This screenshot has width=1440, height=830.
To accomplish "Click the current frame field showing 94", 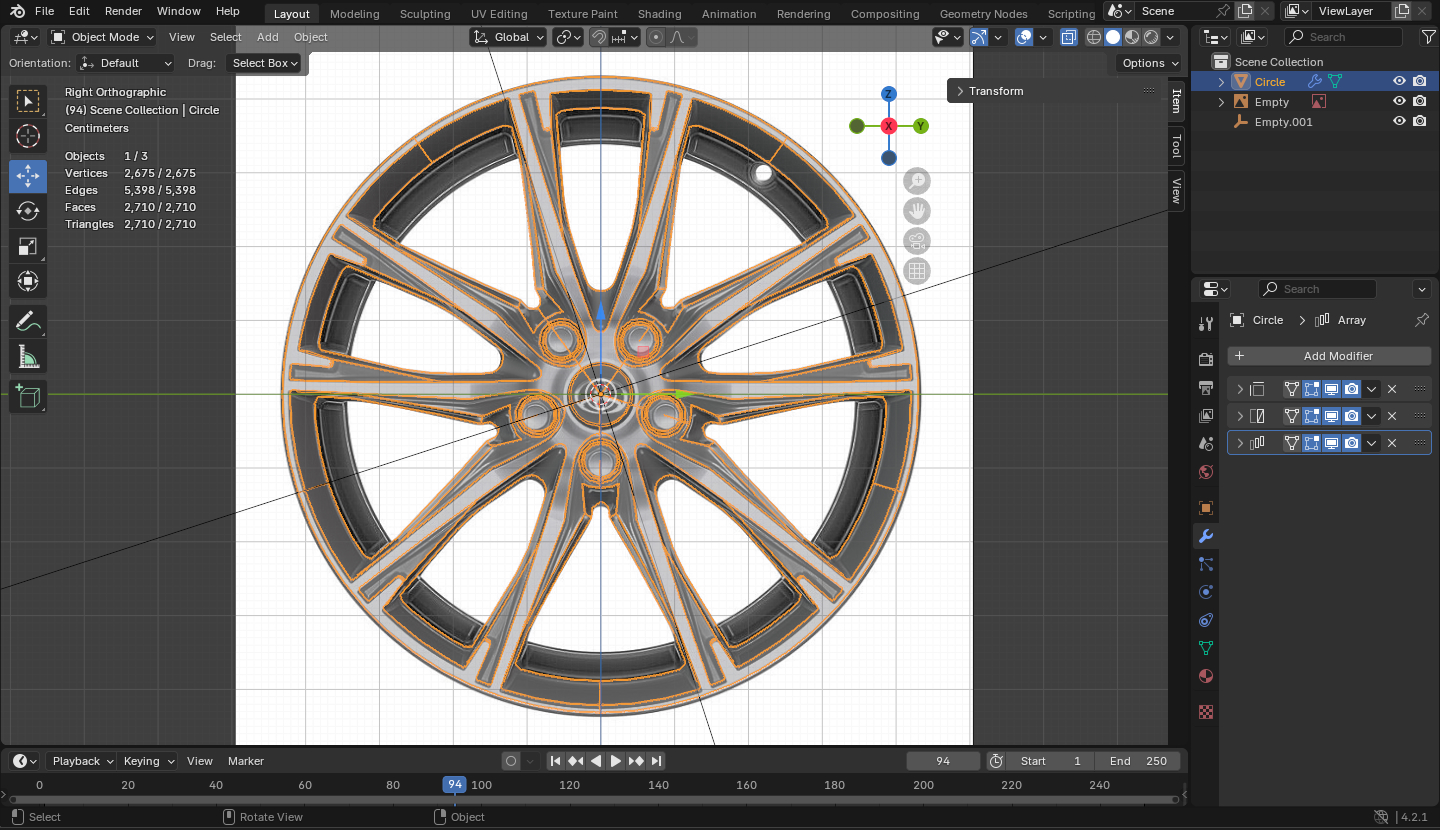I will pos(943,761).
